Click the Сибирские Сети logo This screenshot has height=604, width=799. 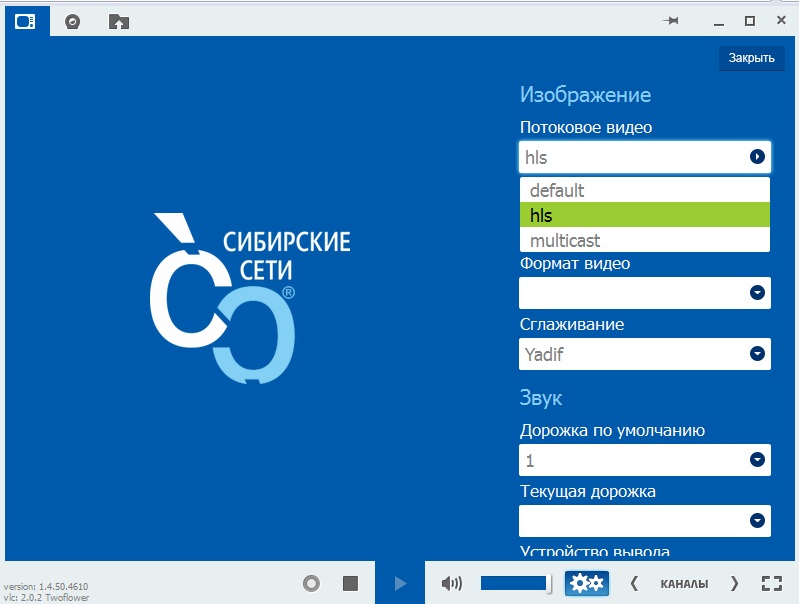250,298
